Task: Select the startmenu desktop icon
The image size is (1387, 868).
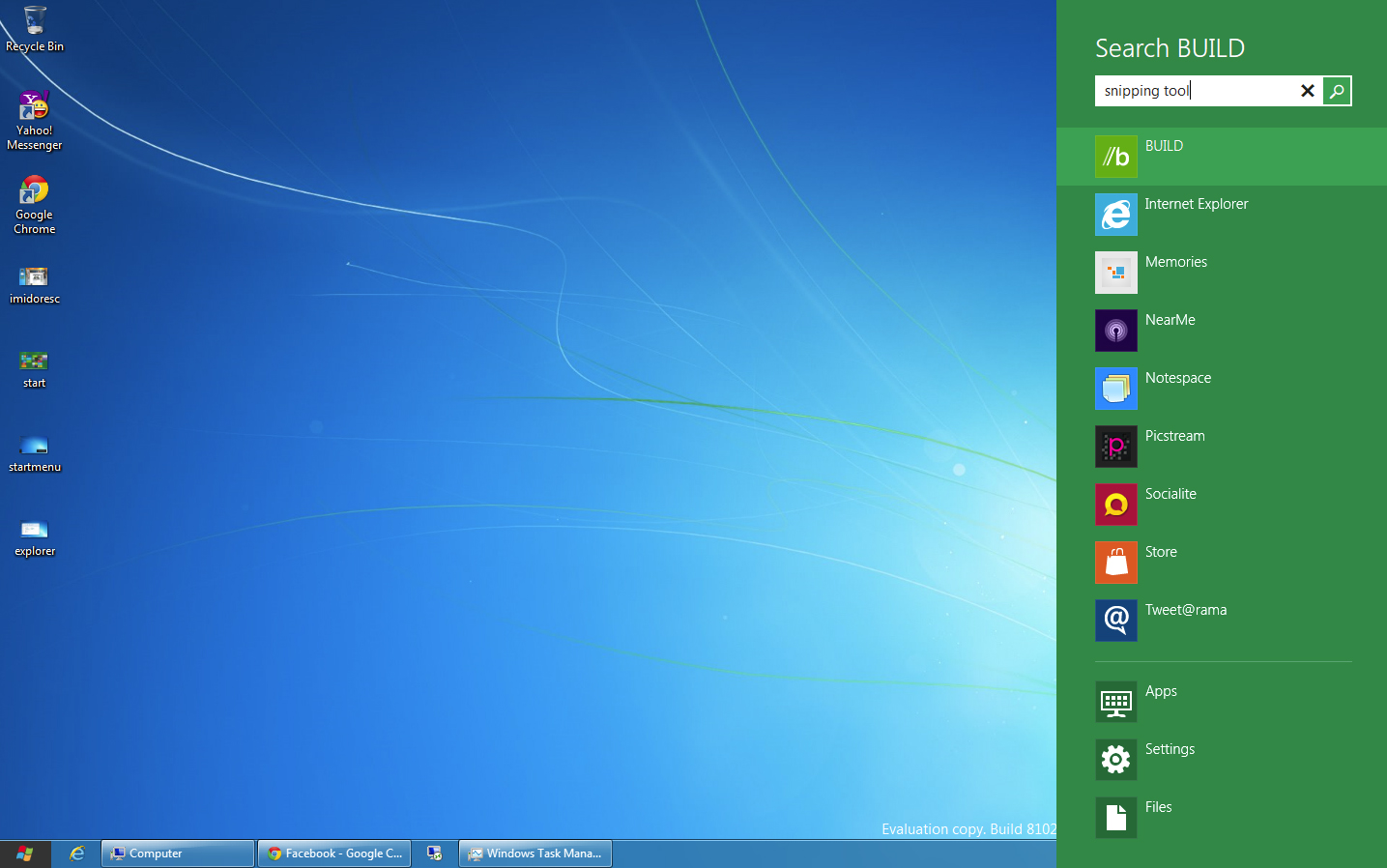Action: point(35,453)
